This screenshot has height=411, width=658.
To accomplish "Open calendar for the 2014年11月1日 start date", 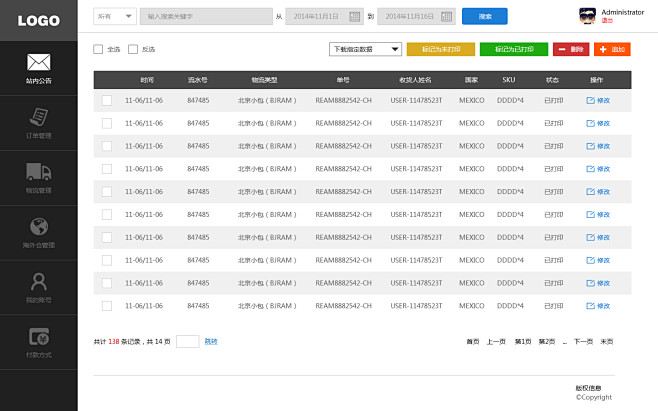I will click(x=355, y=16).
